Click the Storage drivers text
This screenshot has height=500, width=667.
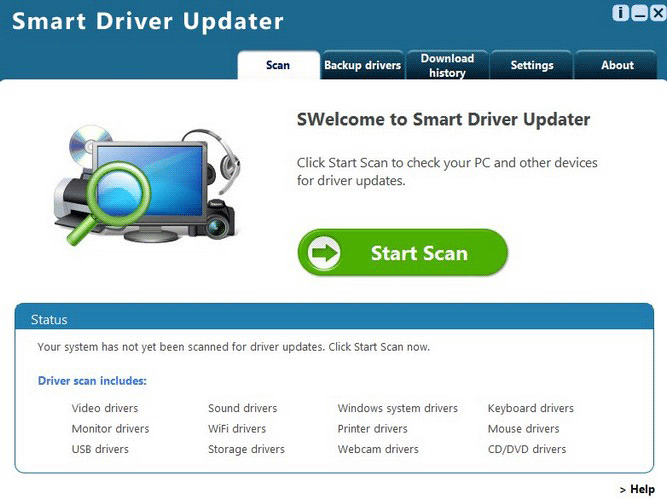click(x=246, y=449)
